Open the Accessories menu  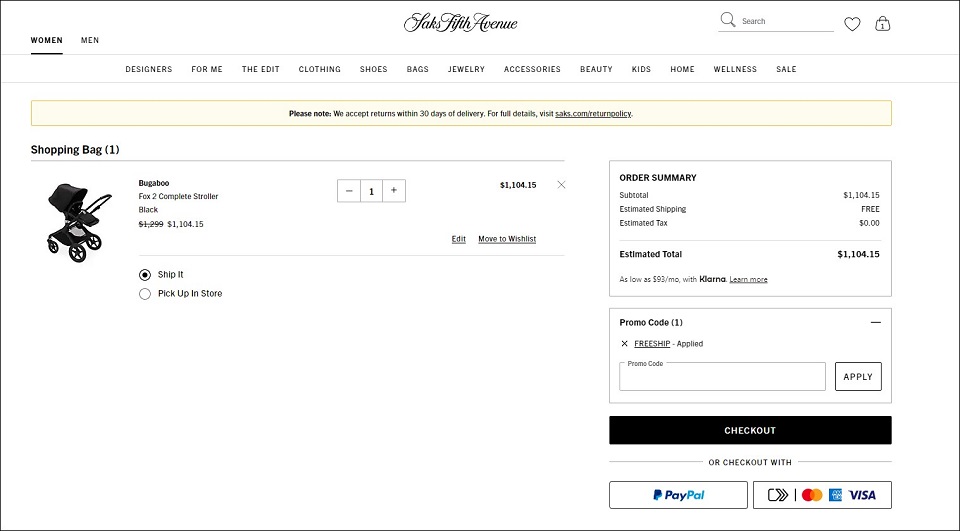point(532,69)
